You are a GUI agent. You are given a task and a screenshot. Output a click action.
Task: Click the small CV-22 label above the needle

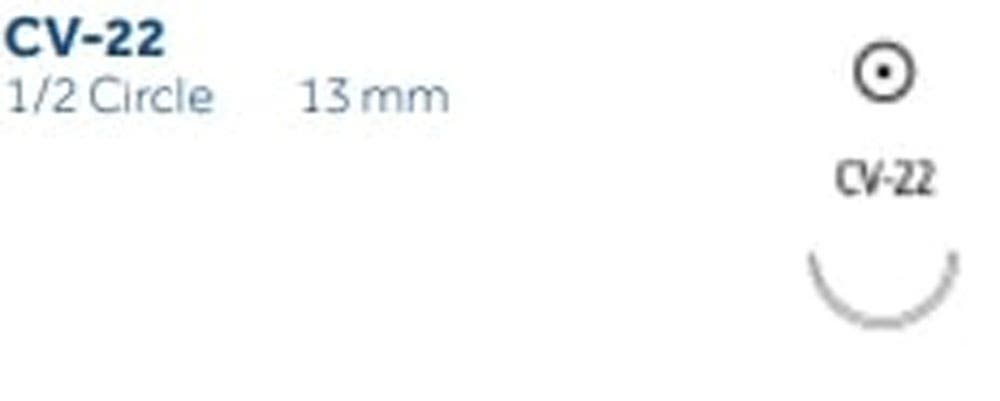click(884, 180)
